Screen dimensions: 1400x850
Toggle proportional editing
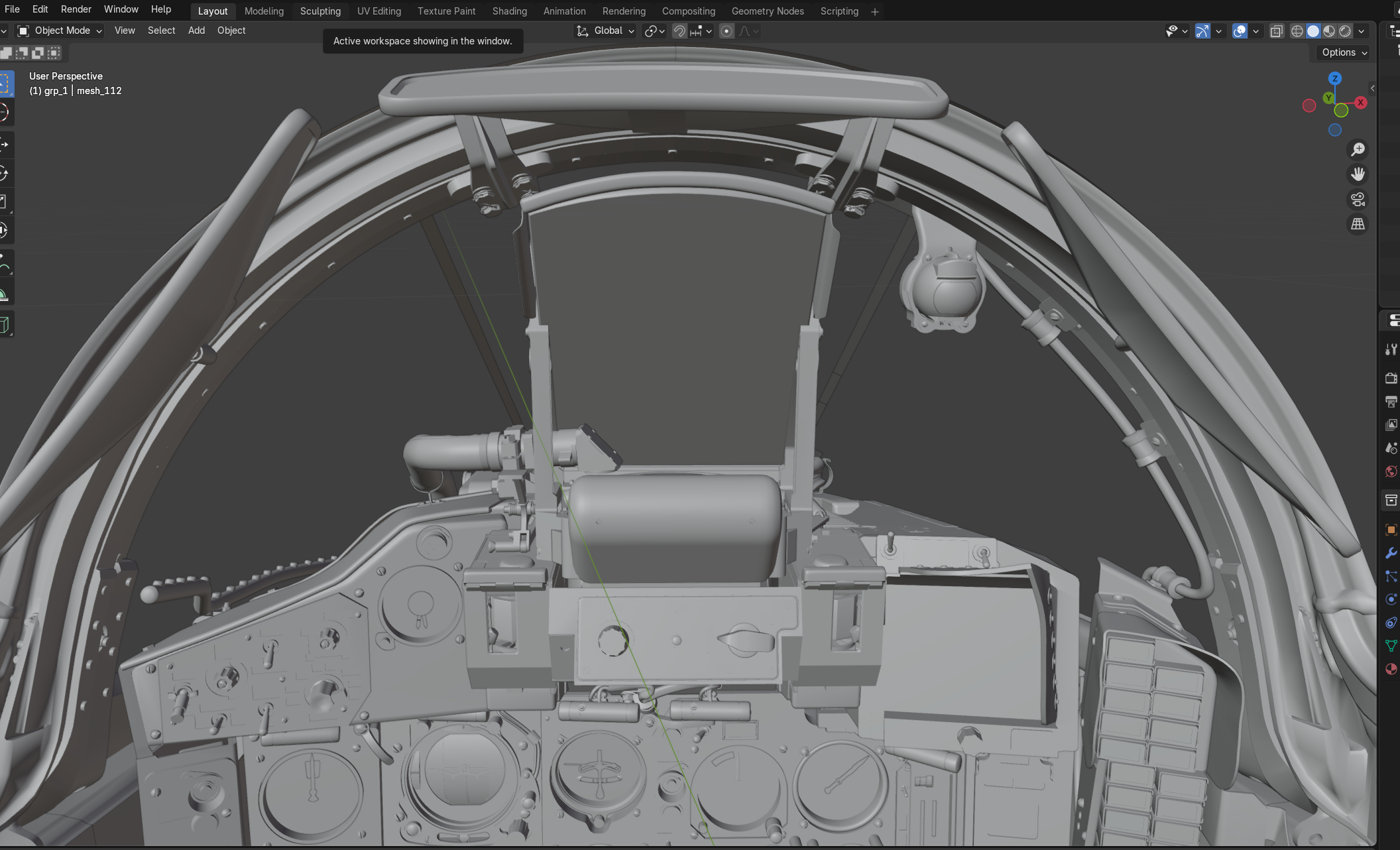click(727, 31)
